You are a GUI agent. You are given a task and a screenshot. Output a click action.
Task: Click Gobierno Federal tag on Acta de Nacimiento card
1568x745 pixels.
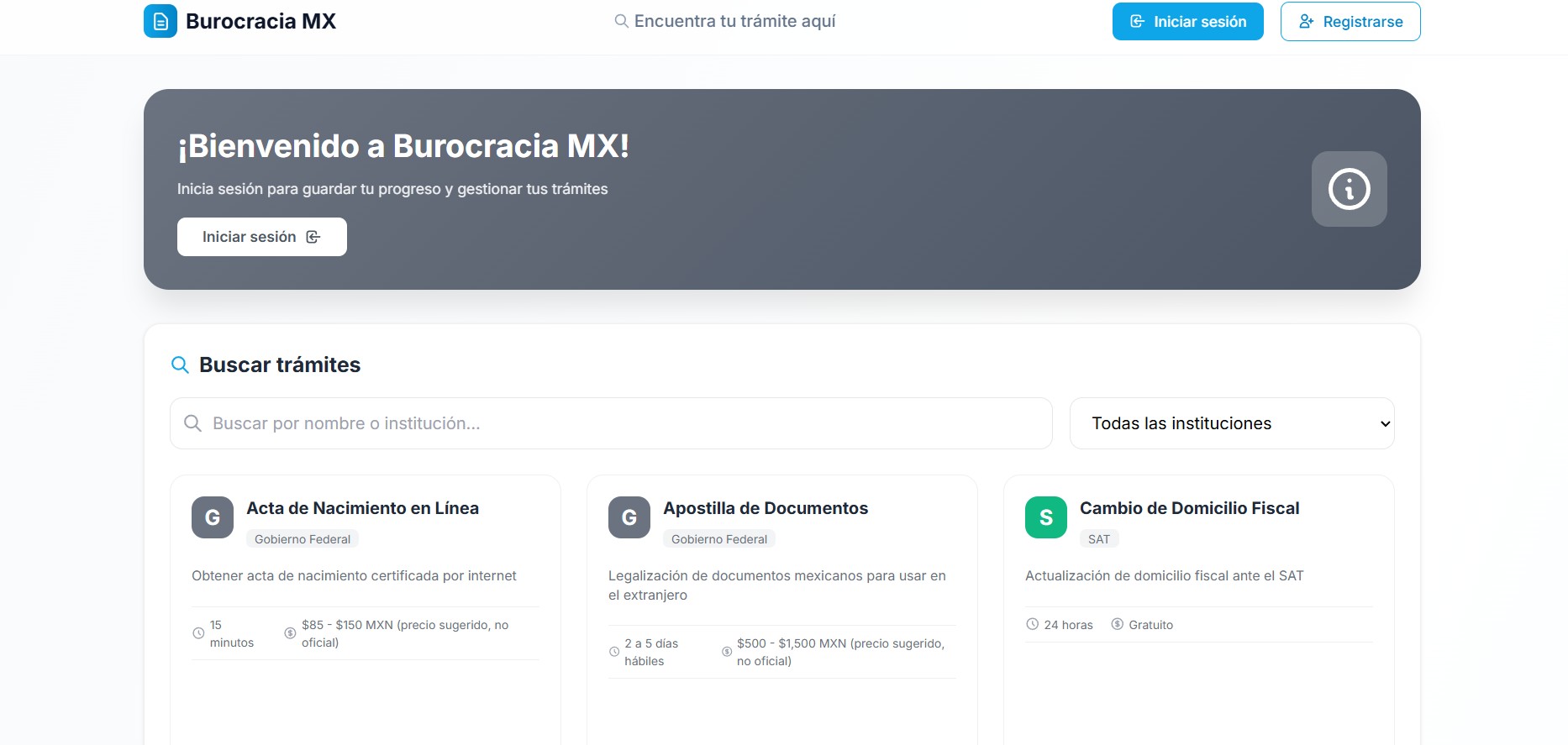tap(303, 539)
